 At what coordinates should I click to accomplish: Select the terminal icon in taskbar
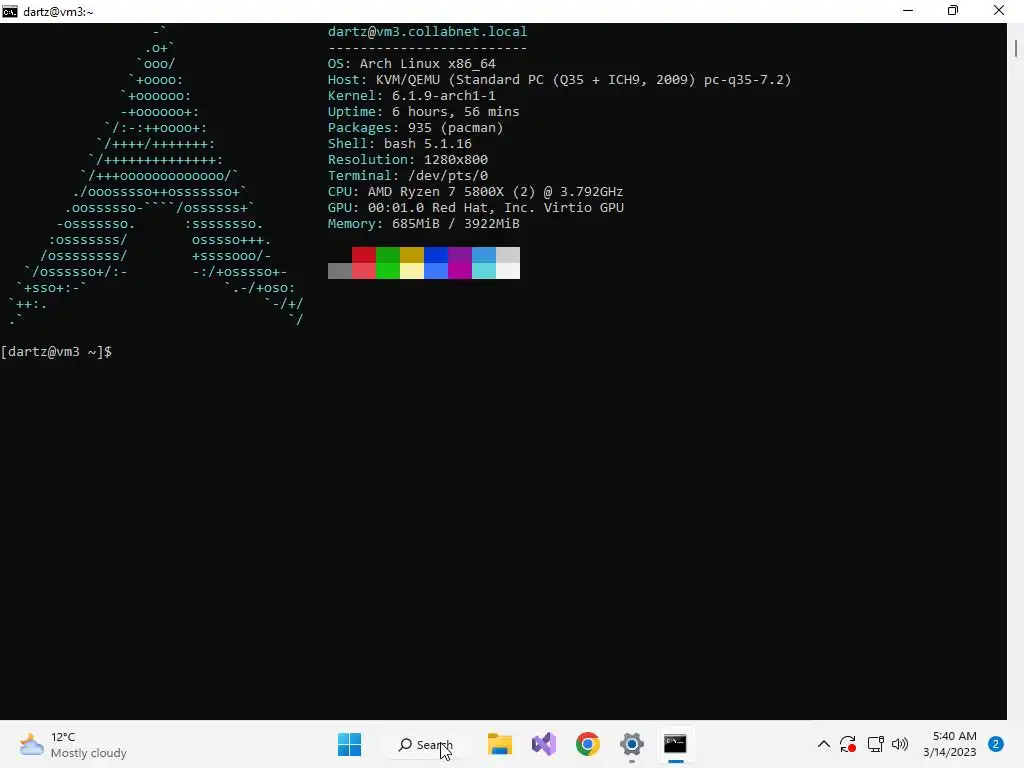click(x=675, y=744)
